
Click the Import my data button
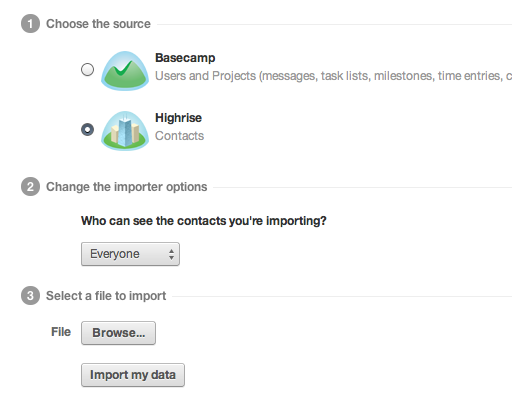[x=133, y=375]
